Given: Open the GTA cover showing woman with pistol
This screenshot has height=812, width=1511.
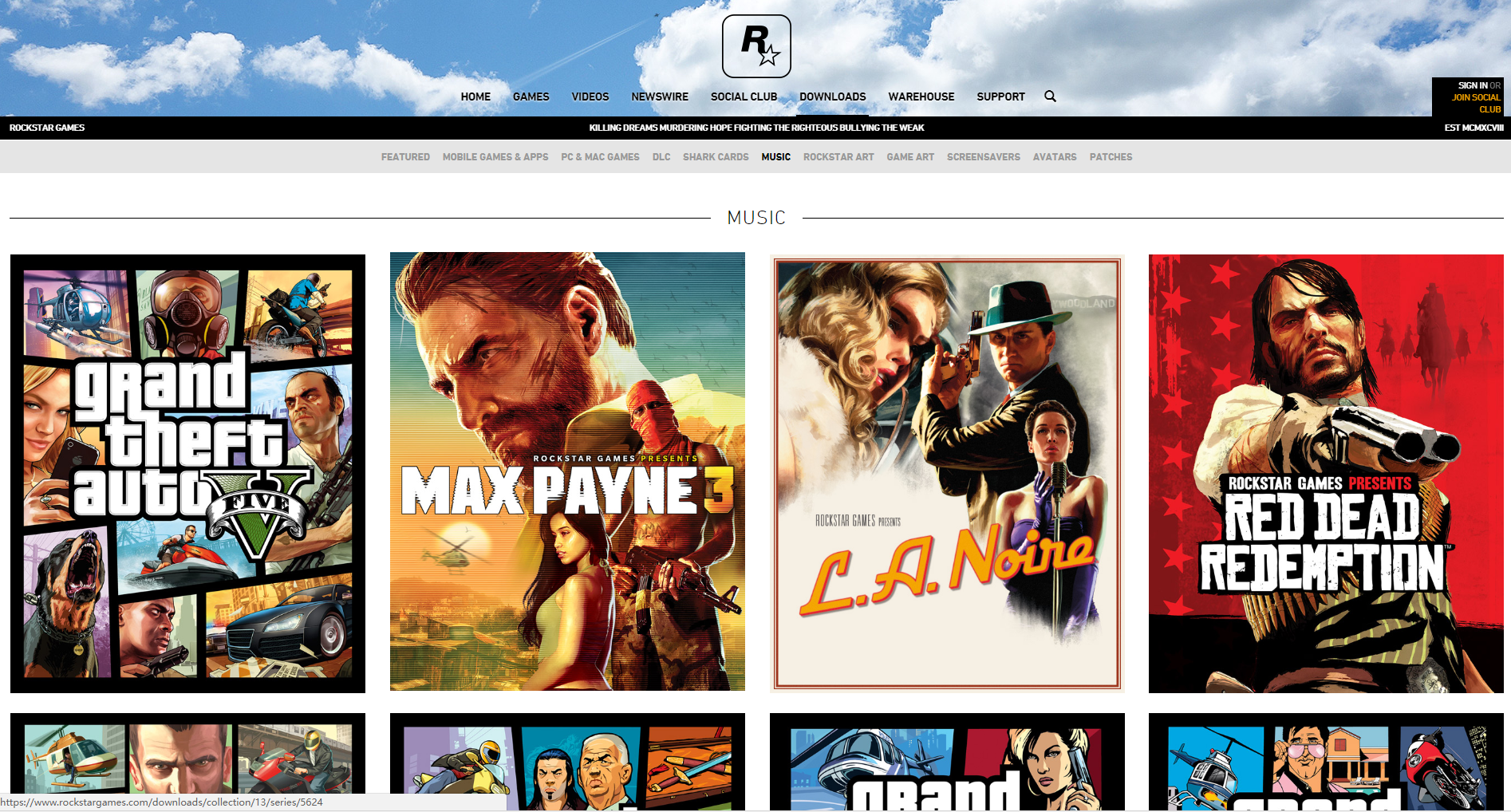Looking at the screenshot, I should coord(947,762).
